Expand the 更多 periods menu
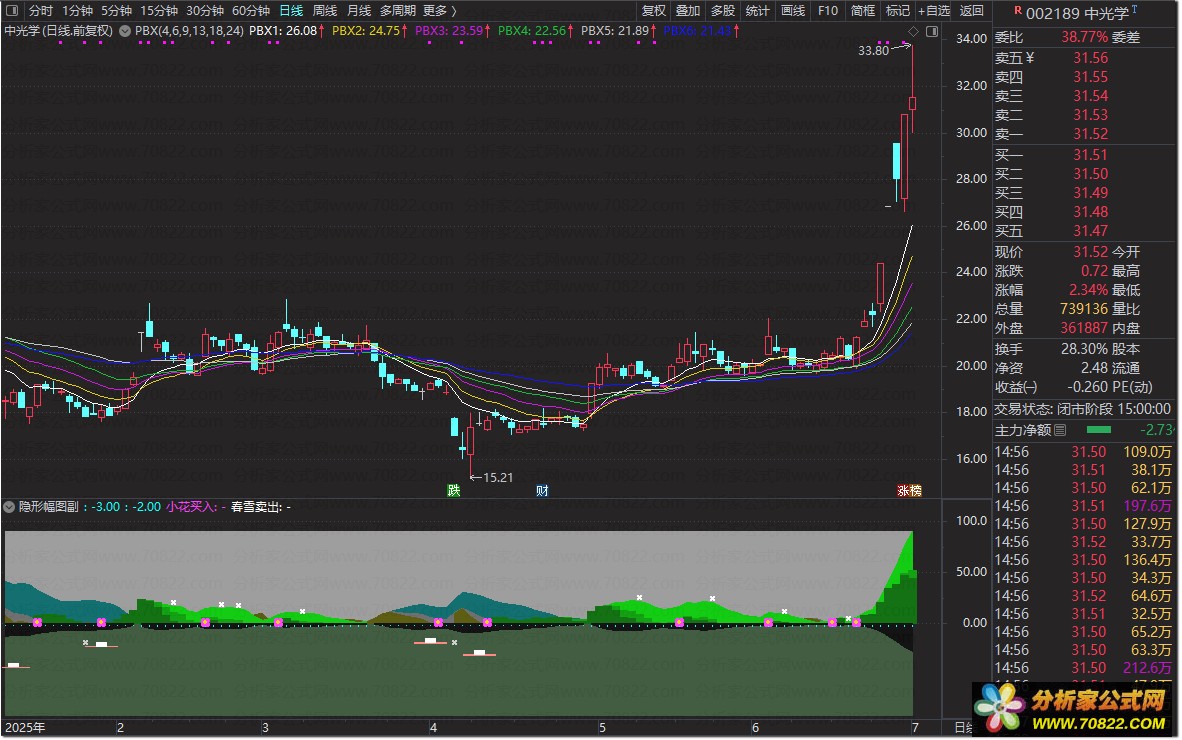 tap(439, 11)
